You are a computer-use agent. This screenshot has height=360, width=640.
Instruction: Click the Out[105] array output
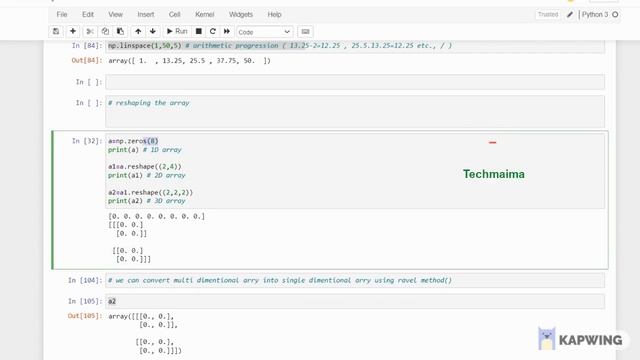click(x=145, y=333)
